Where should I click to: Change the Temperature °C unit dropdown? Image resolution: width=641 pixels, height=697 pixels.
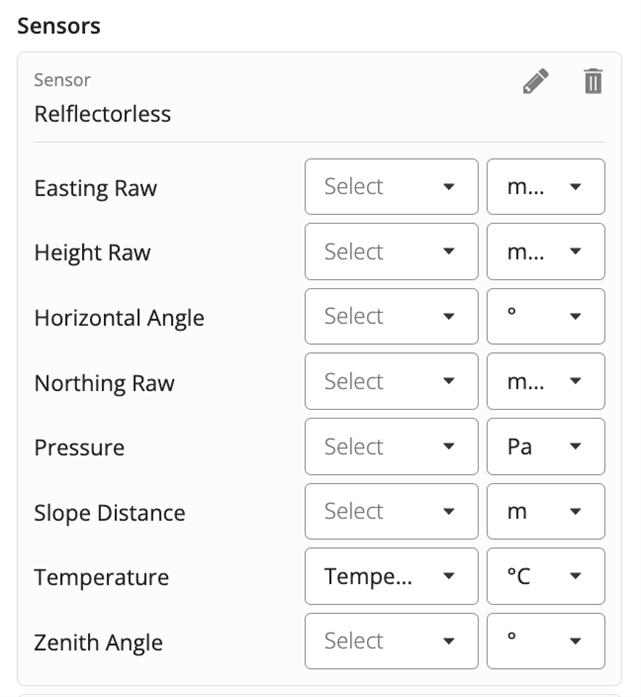546,576
